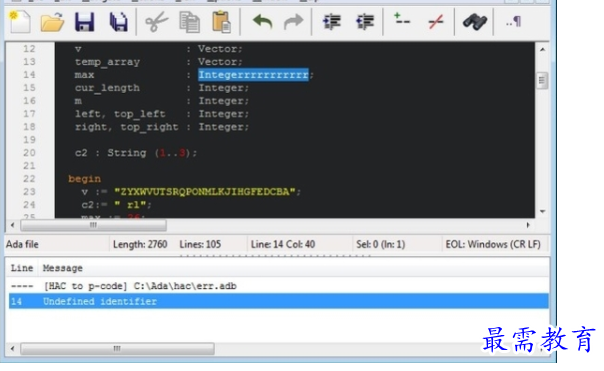Click highlighted Integerrrrrrrrrr text on line 14

pos(253,75)
